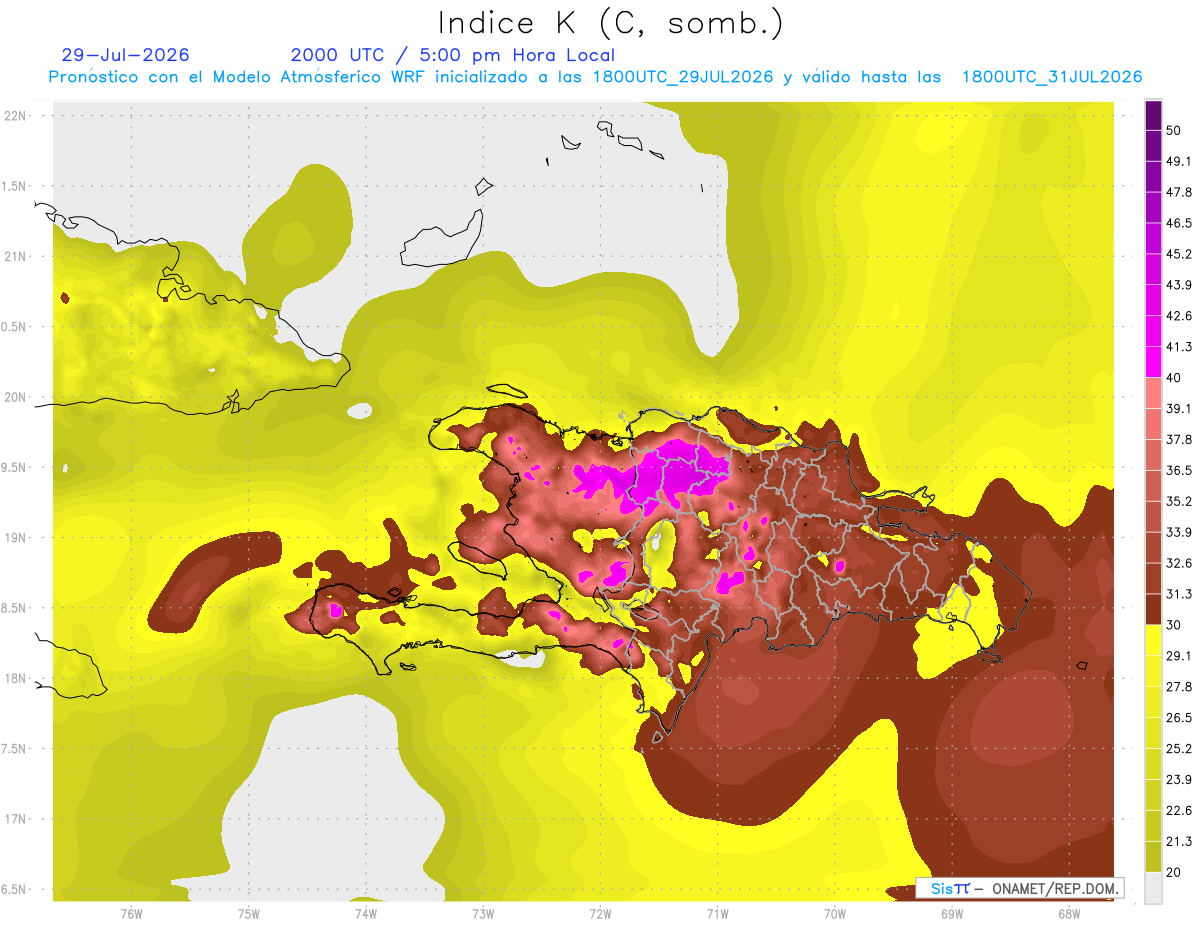The height and width of the screenshot is (927, 1200).
Task: Click the 20N latitude axis label
Action: (x=15, y=397)
